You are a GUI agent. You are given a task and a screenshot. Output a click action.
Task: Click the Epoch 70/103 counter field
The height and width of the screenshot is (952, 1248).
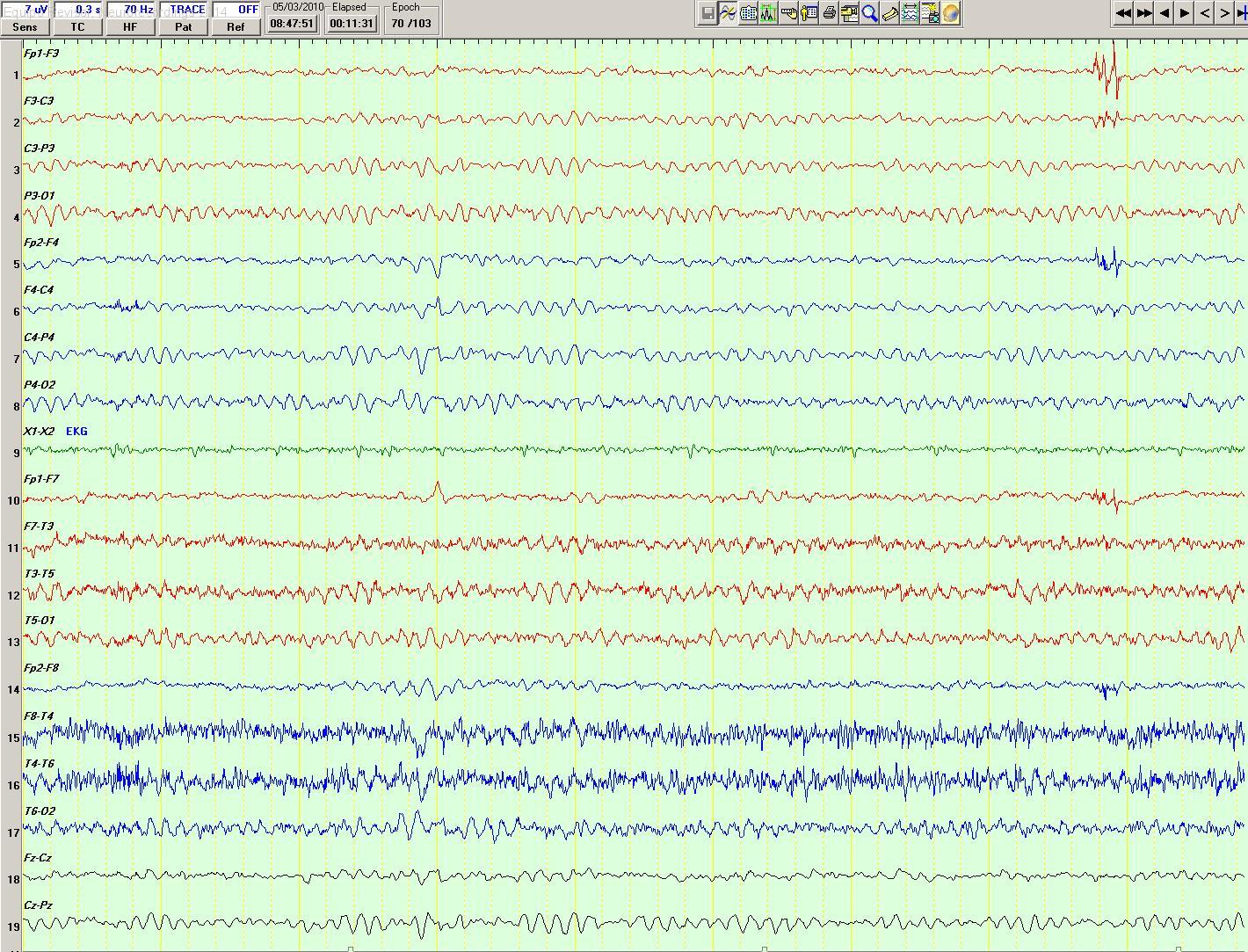[411, 24]
